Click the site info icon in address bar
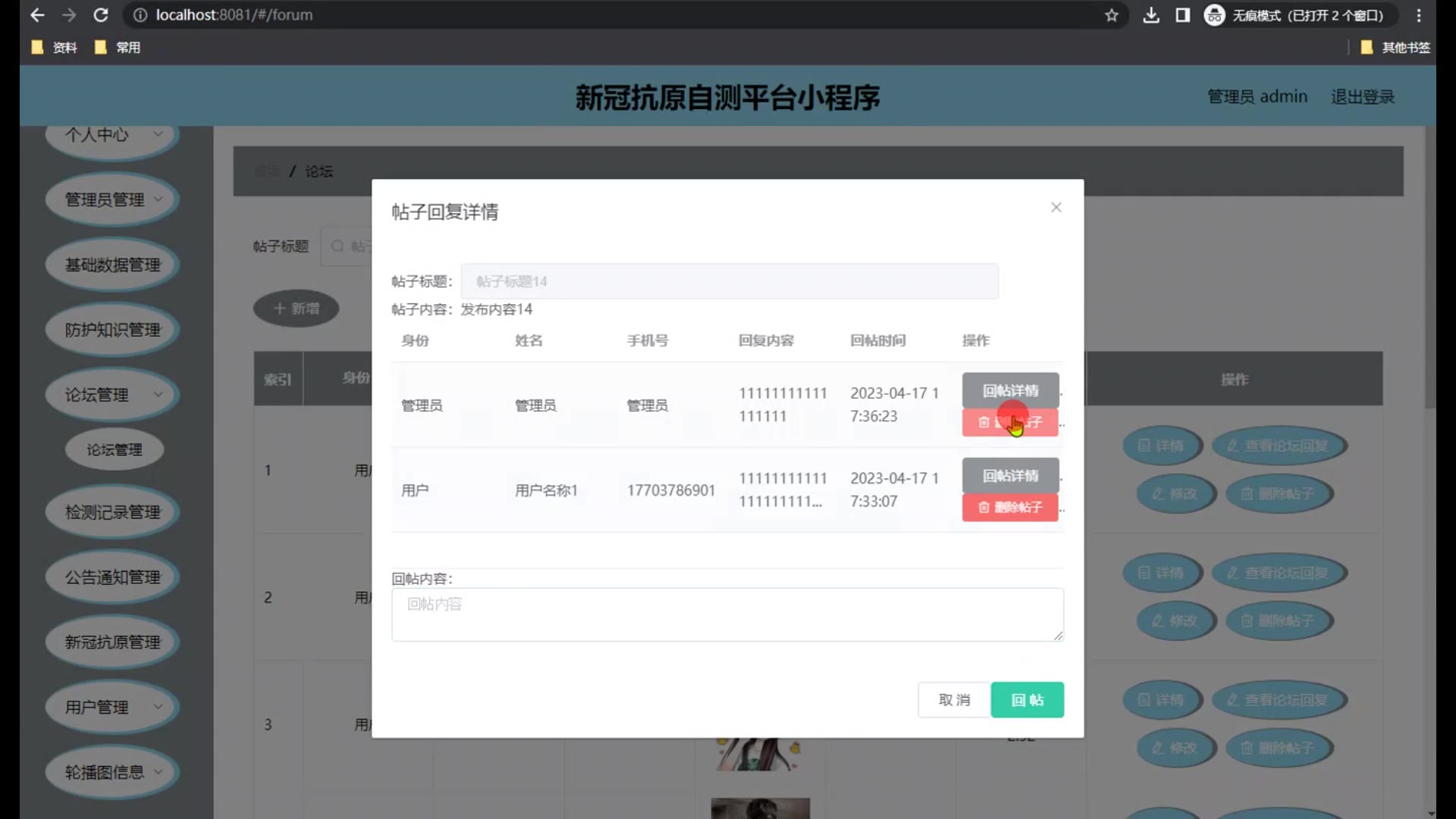The image size is (1456, 819). (x=140, y=15)
